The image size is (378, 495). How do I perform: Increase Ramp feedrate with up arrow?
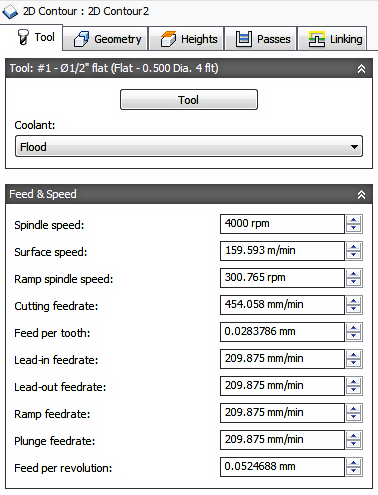pyautogui.click(x=354, y=409)
